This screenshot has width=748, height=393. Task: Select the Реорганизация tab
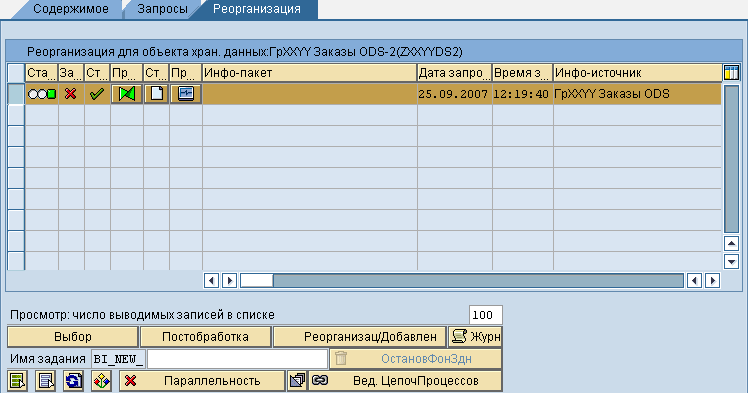(x=257, y=9)
